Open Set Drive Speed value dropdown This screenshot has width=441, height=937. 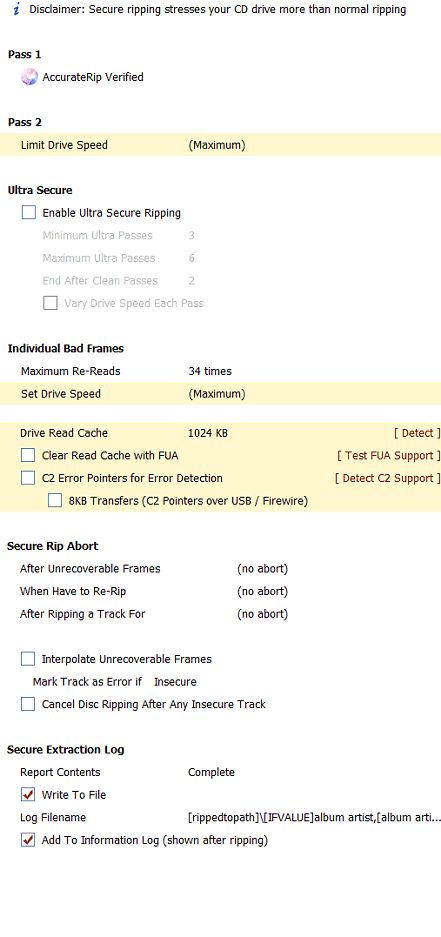(216, 394)
